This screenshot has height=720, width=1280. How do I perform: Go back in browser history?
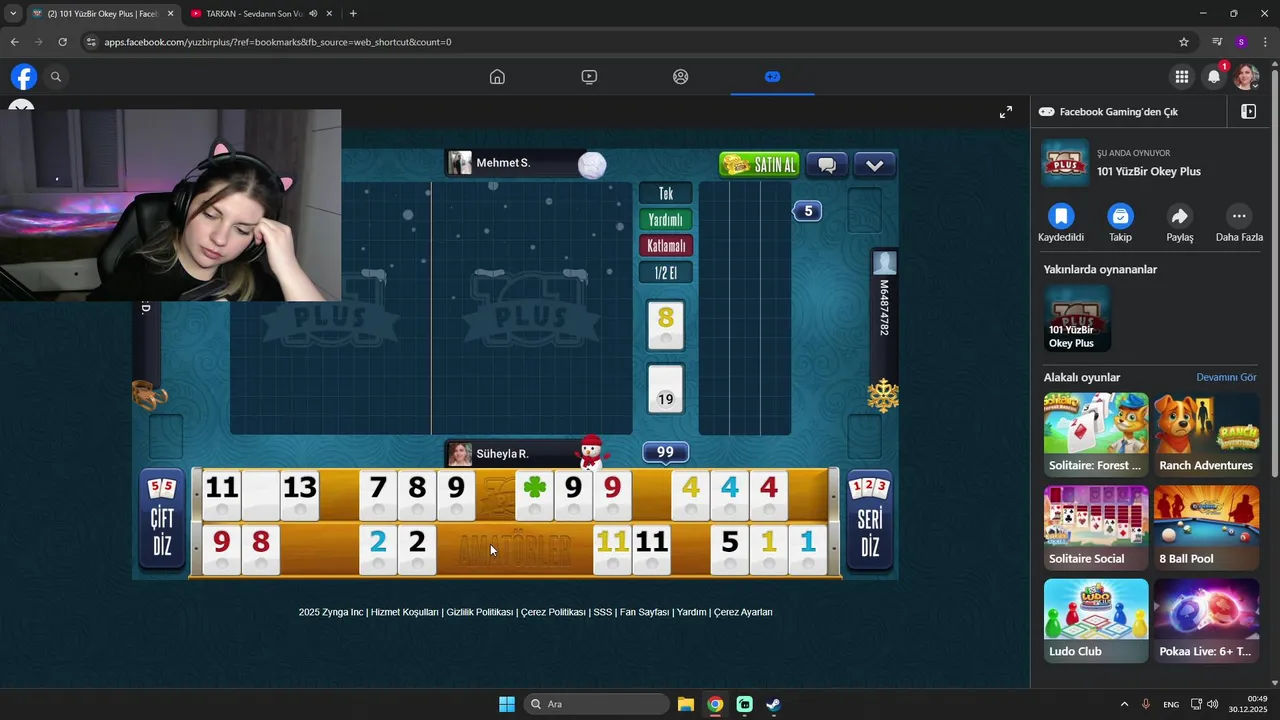tap(14, 42)
